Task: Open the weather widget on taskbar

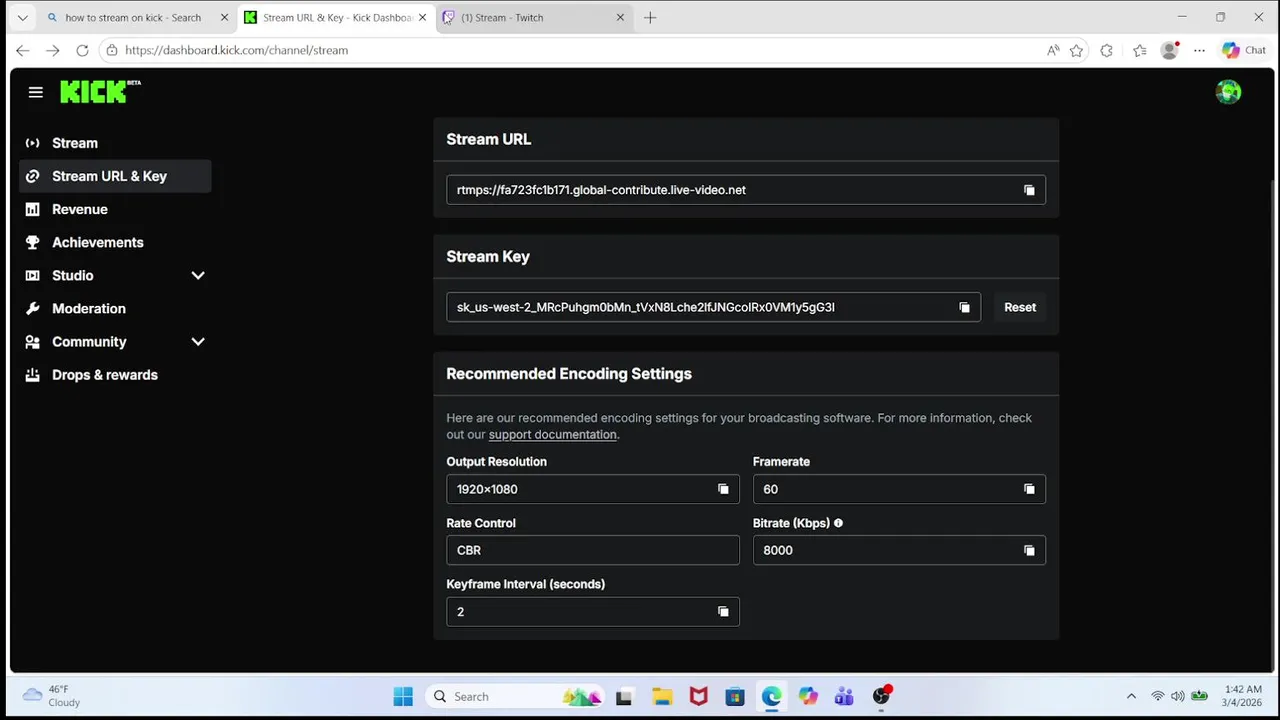Action: coord(52,696)
